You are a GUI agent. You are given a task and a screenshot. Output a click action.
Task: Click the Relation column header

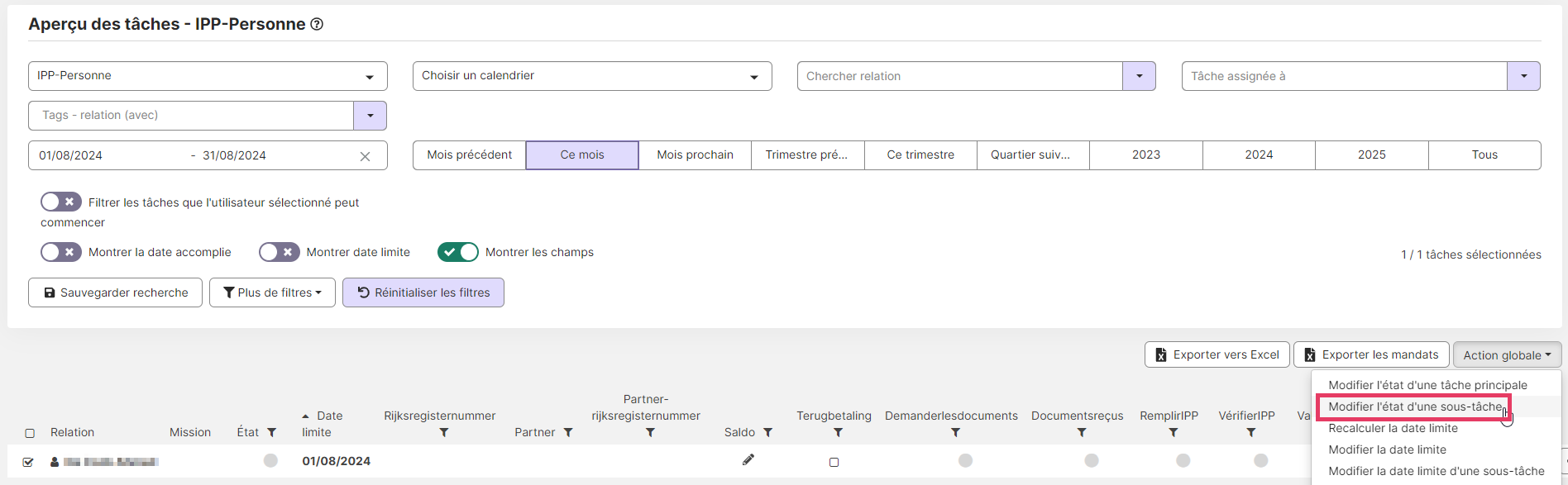[72, 432]
